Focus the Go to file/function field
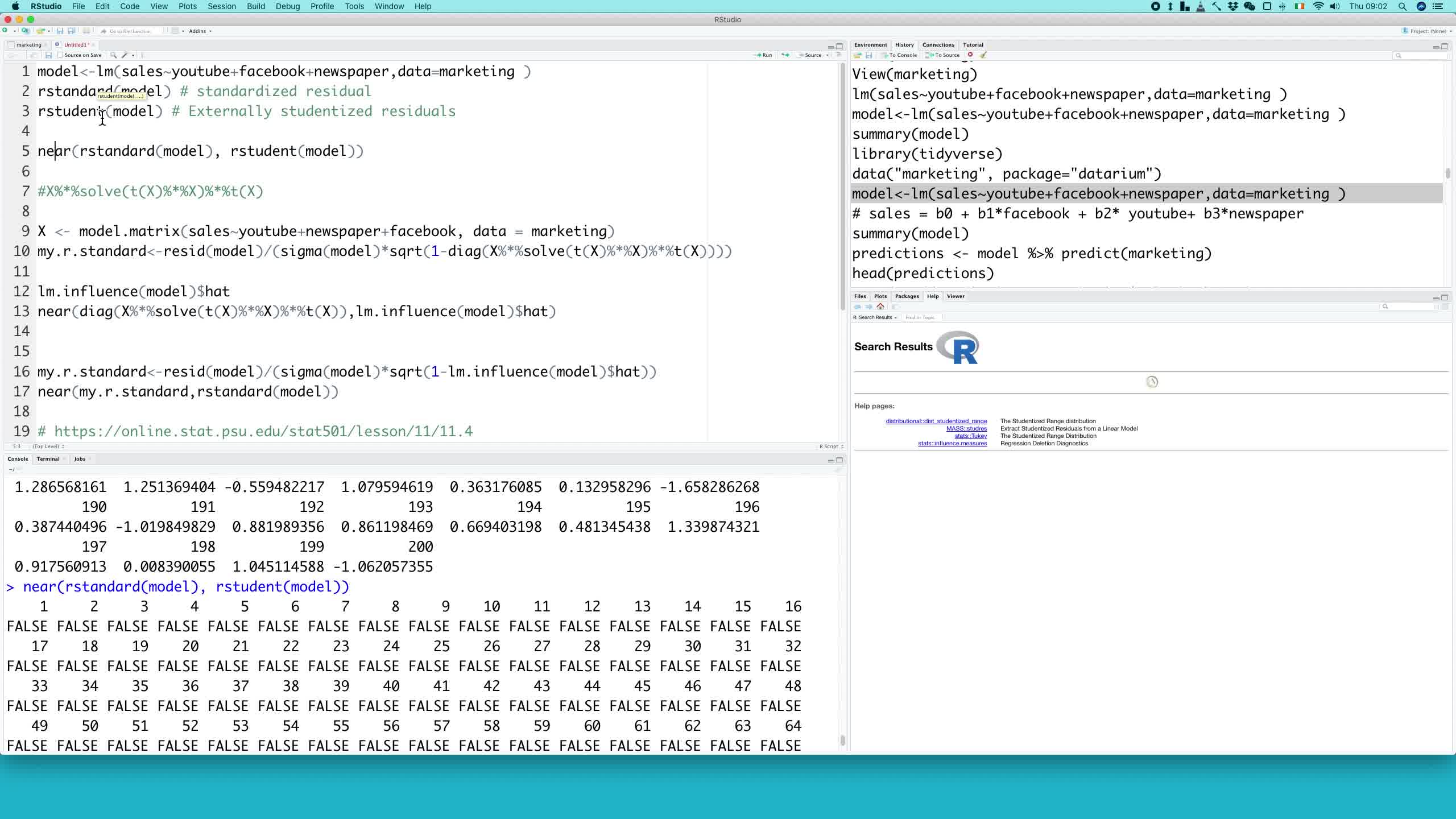The image size is (1456, 819). pyautogui.click(x=131, y=31)
